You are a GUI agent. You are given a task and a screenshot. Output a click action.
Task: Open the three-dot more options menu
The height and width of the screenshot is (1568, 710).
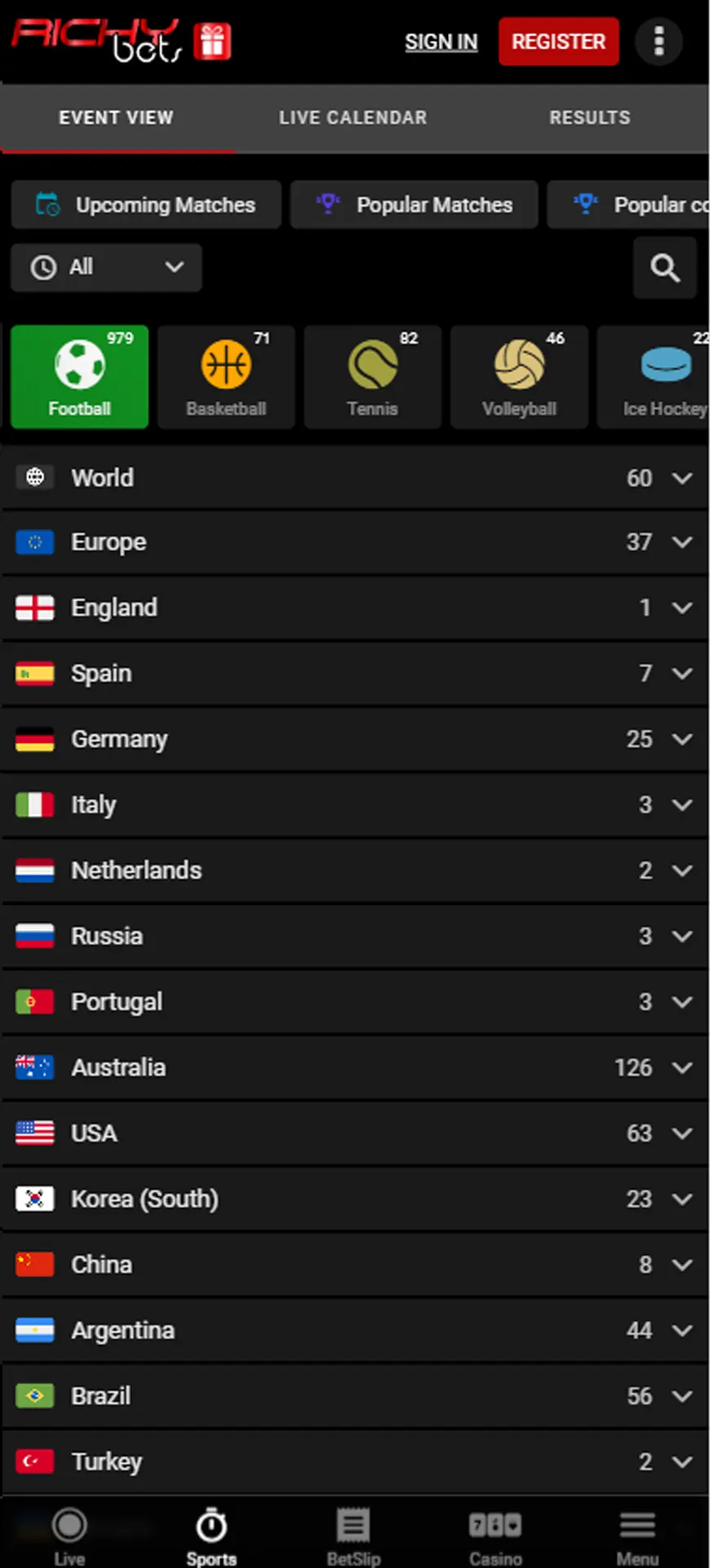[659, 41]
